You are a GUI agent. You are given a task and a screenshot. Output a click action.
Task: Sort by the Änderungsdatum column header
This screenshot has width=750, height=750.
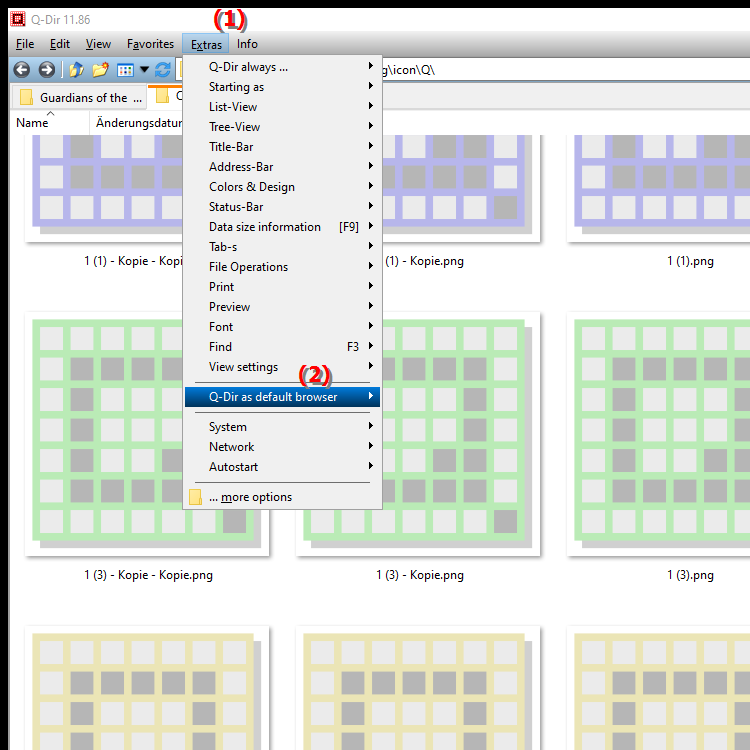(x=139, y=123)
